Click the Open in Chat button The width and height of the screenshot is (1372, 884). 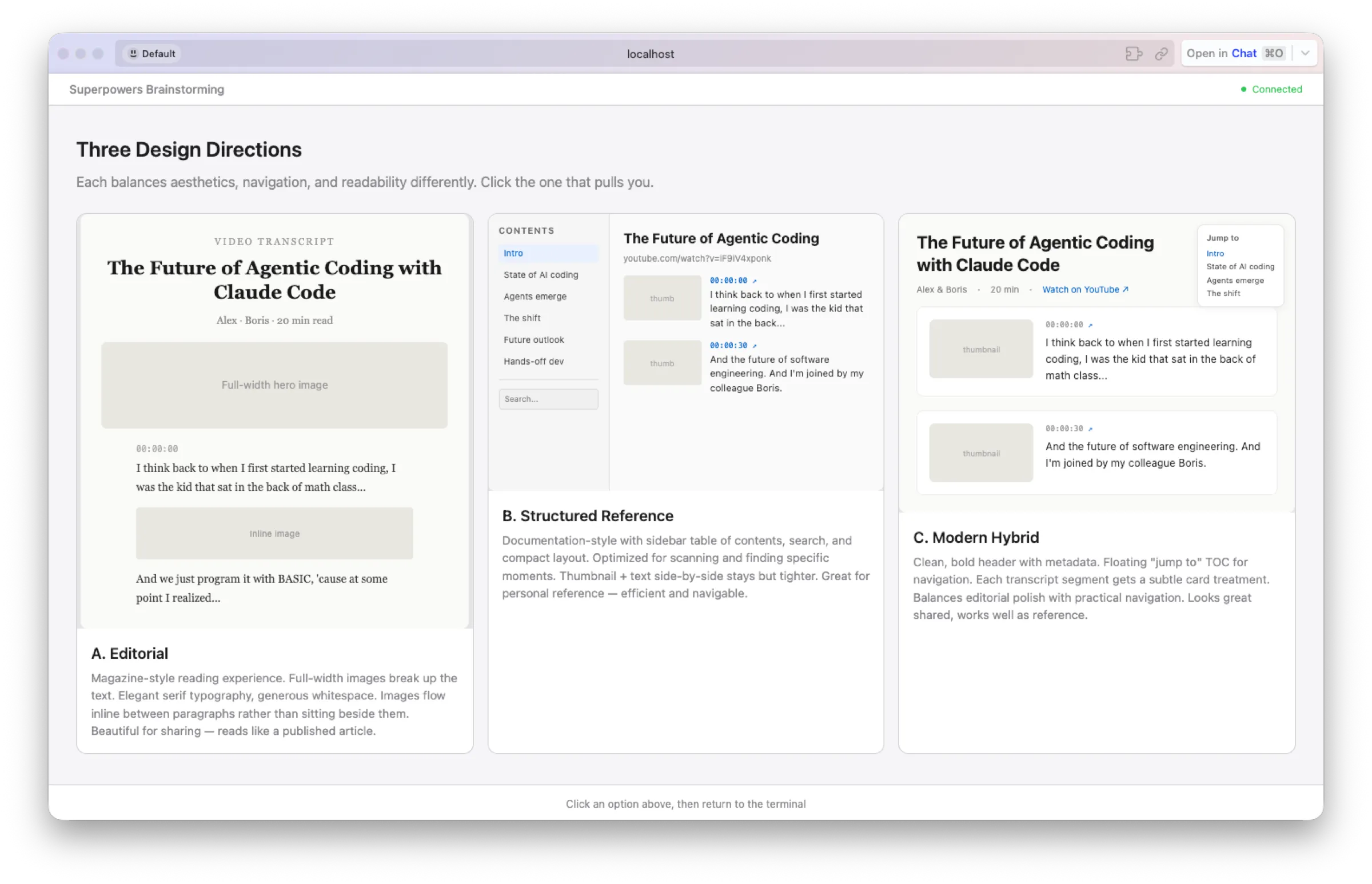pos(1235,53)
